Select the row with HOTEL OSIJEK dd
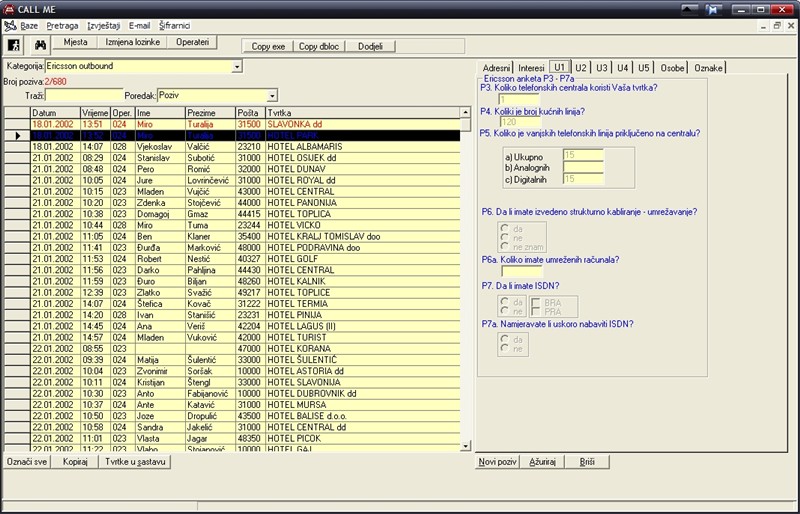This screenshot has height=514, width=800. (232, 158)
